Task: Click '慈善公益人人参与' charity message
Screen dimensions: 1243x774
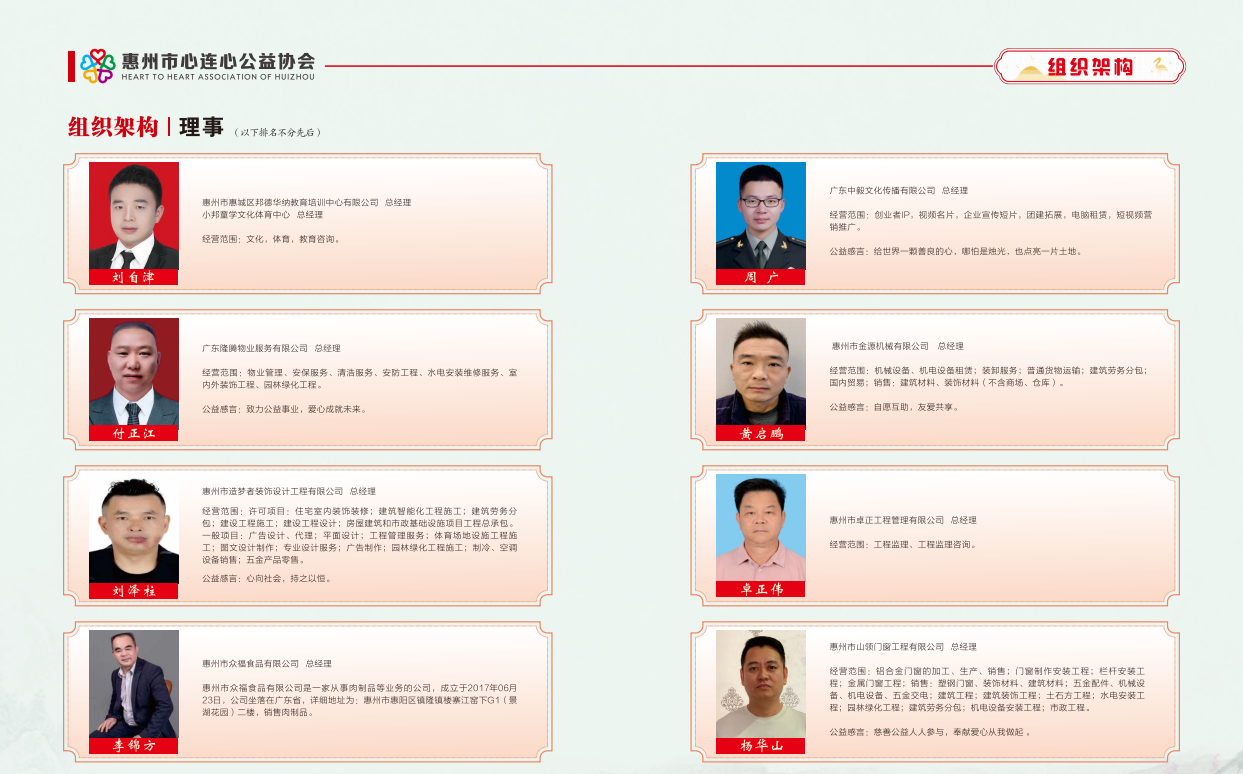Action: coord(930,732)
